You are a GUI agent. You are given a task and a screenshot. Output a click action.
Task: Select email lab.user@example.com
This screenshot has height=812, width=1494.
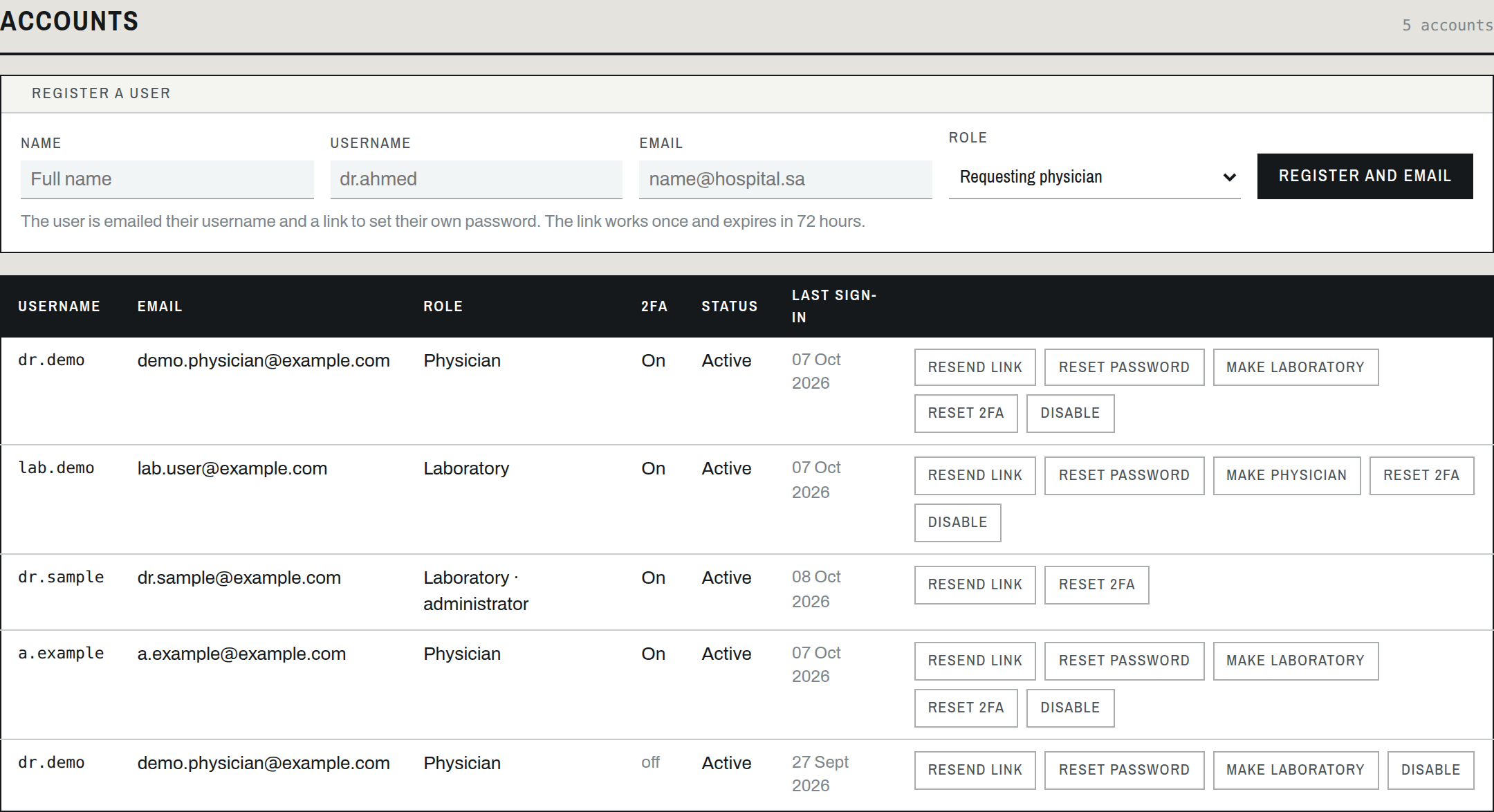[x=232, y=468]
